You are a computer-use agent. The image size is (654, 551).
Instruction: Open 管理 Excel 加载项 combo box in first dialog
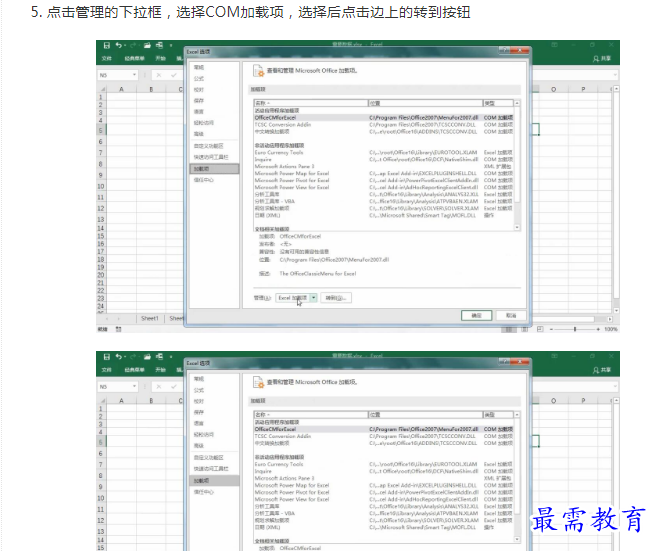(296, 298)
